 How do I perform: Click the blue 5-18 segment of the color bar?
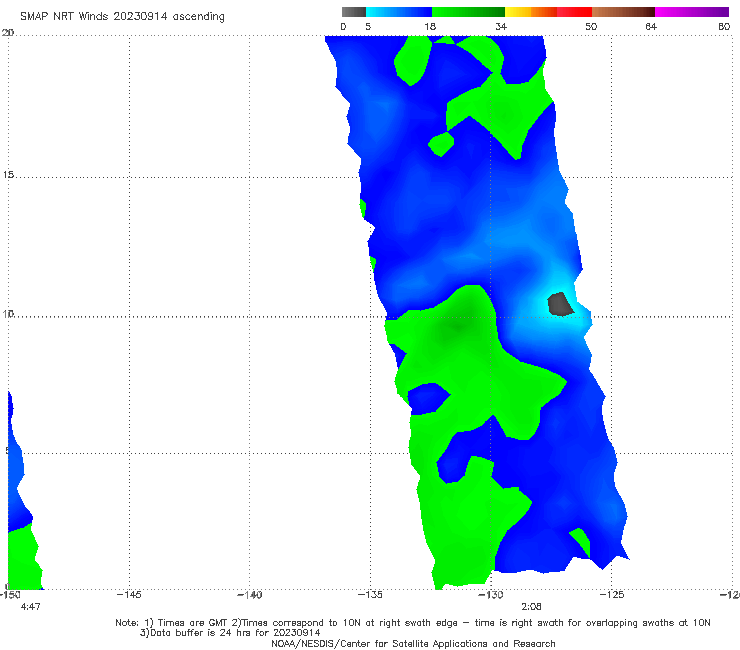click(x=399, y=12)
